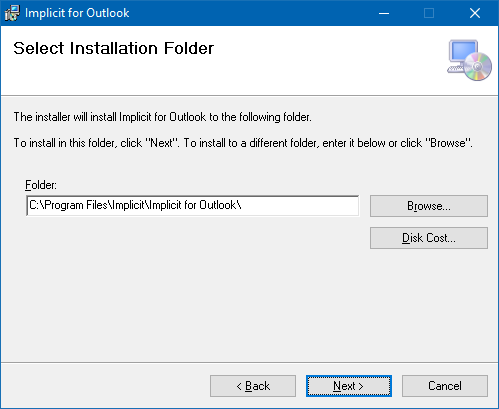Go back with the < Back button
The width and height of the screenshot is (499, 409).
pyautogui.click(x=253, y=386)
